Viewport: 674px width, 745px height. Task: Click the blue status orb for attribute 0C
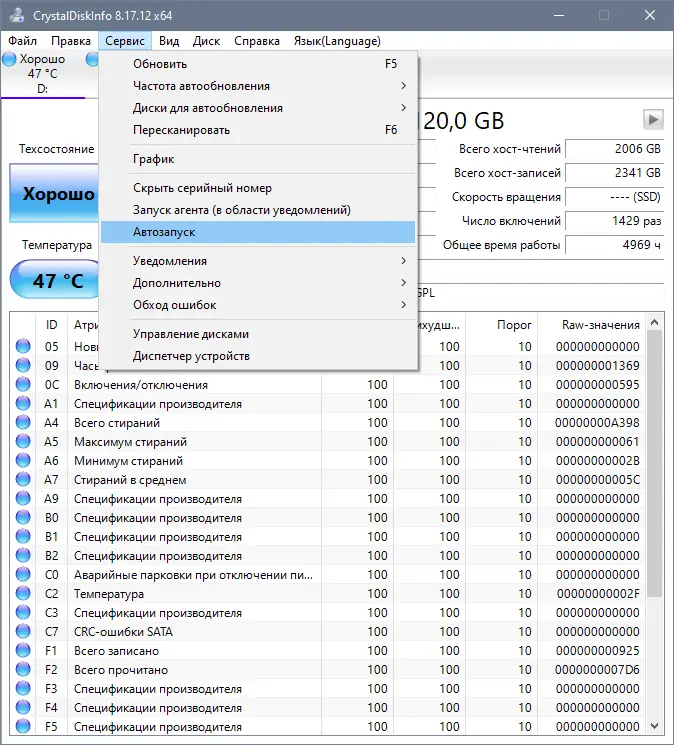(x=23, y=384)
